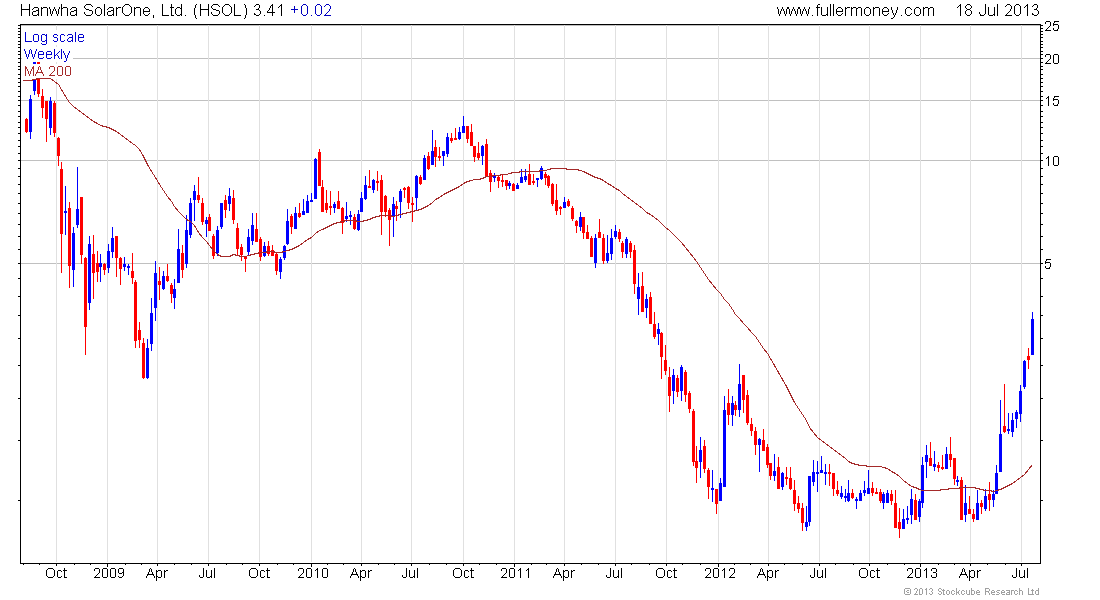1100x600 pixels.
Task: Click the price change value '+0.02'
Action: (311, 11)
